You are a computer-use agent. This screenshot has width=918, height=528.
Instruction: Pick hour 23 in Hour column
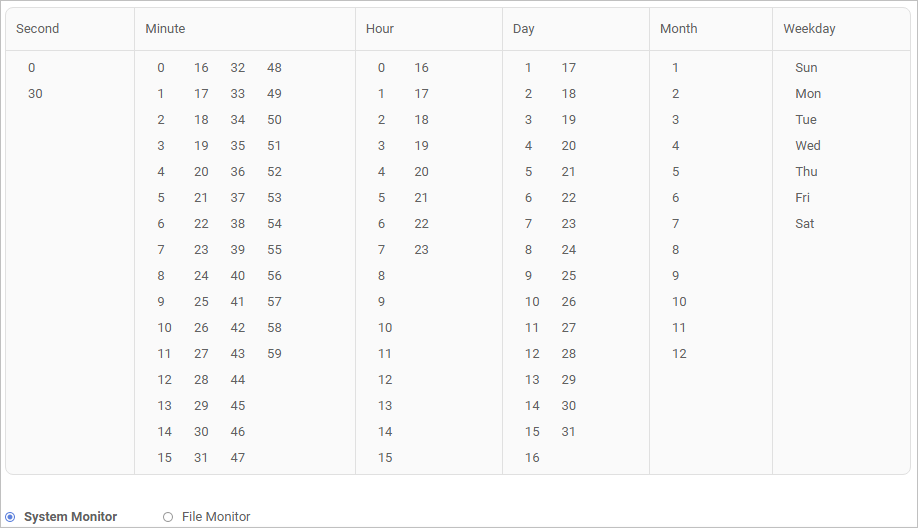point(421,250)
